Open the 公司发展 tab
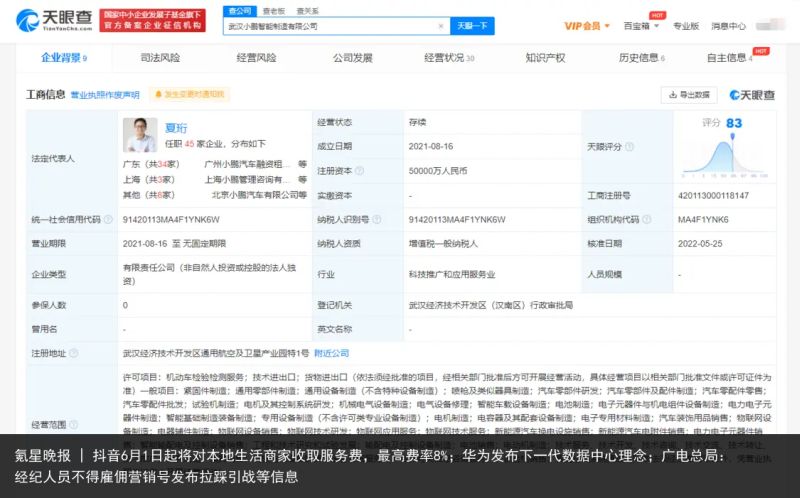The image size is (800, 498). (353, 58)
